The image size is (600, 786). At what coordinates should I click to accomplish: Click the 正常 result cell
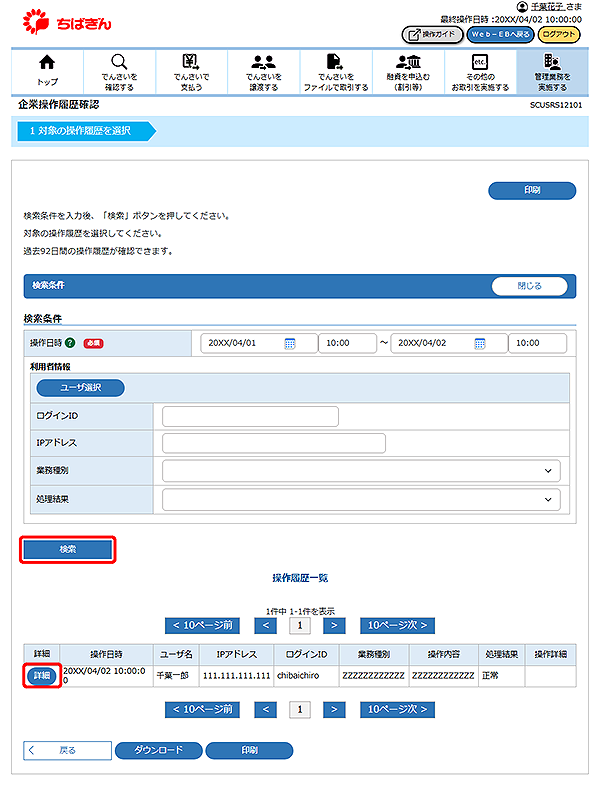coord(502,676)
